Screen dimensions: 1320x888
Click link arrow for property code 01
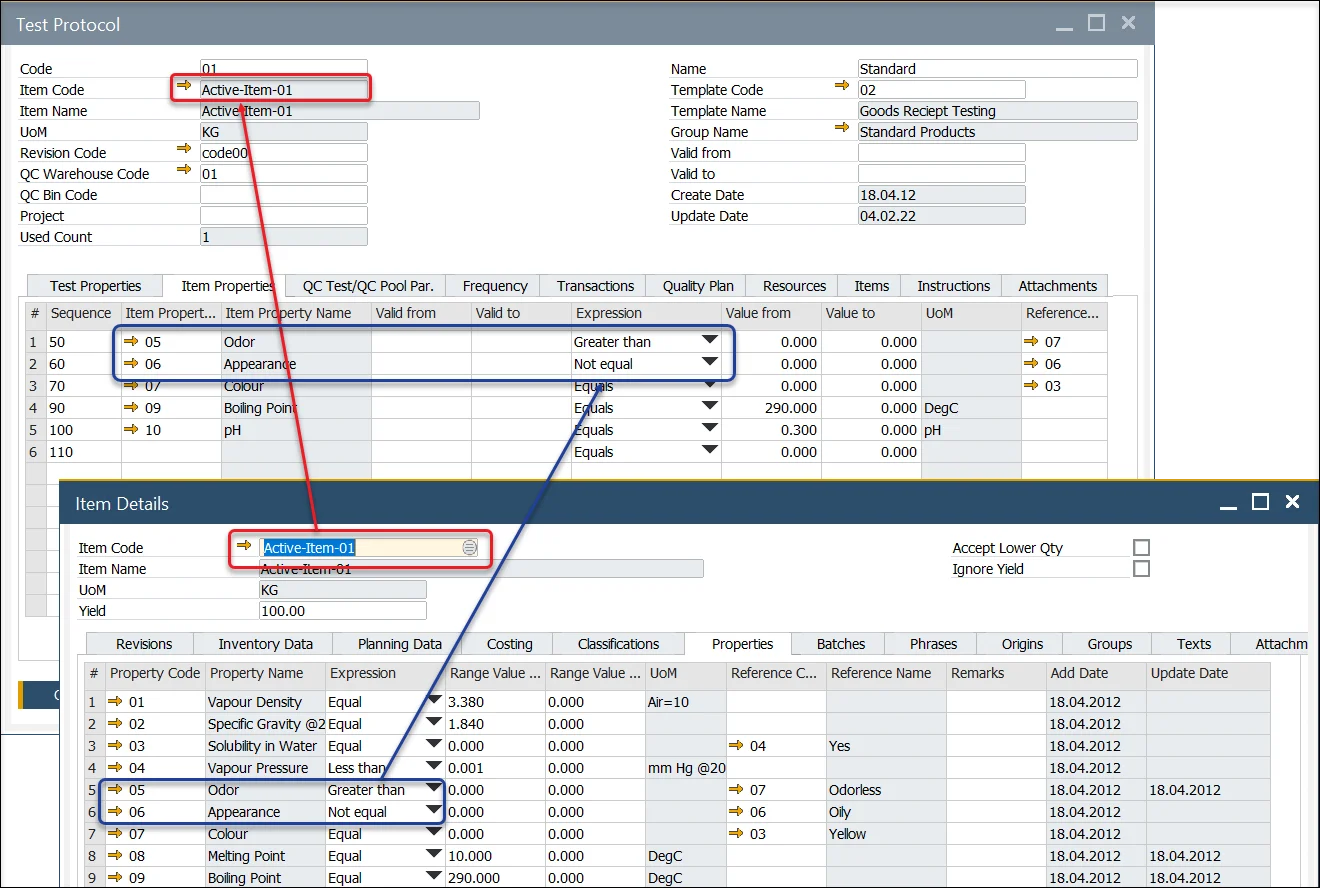point(116,702)
